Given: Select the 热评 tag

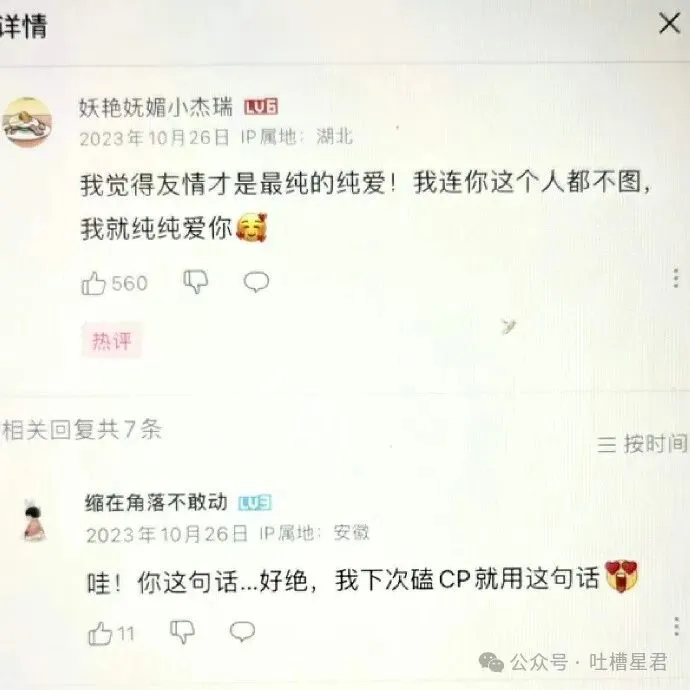Looking at the screenshot, I should pyautogui.click(x=111, y=341).
